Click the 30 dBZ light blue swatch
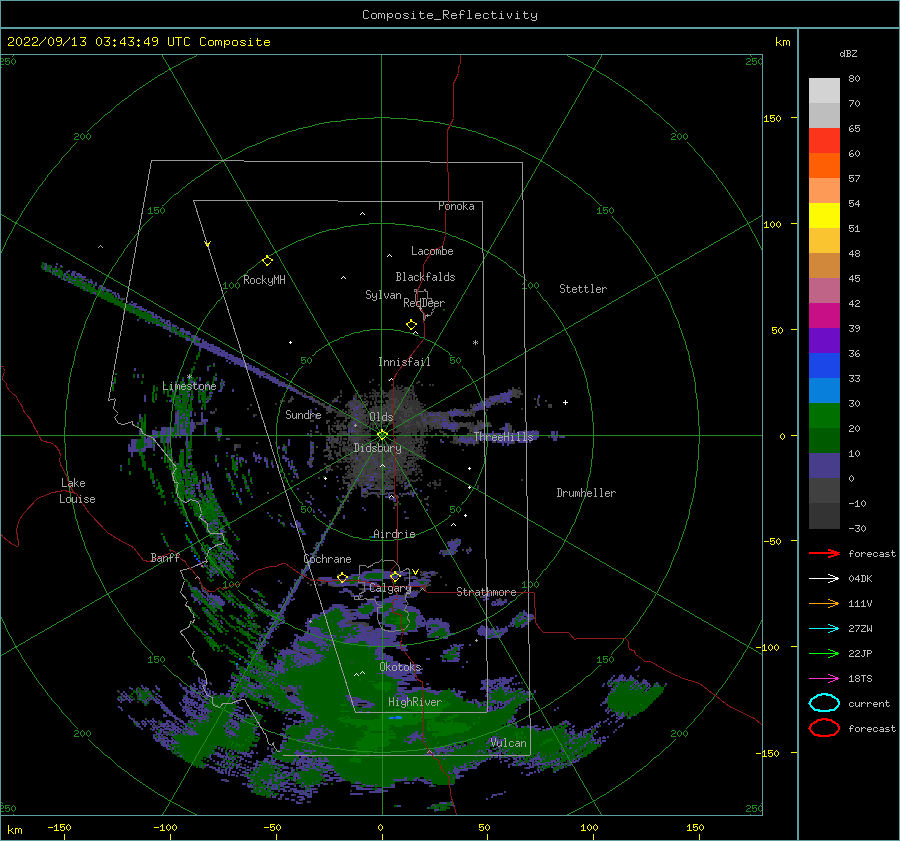Viewport: 900px width, 841px height. 824,391
